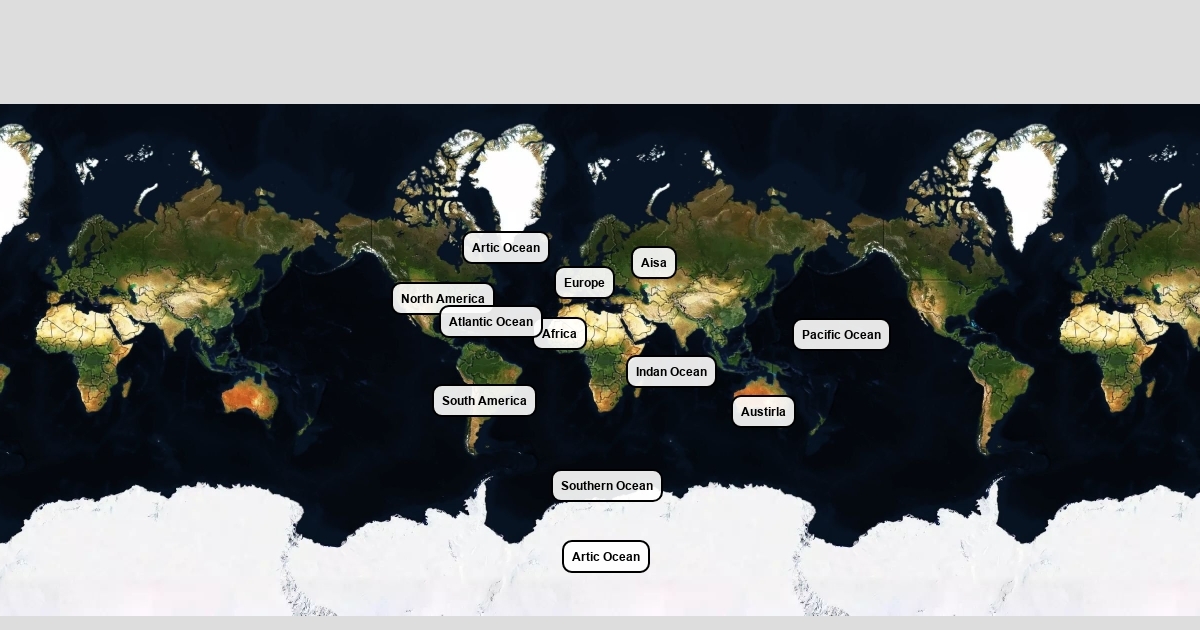Click the Atlantic Ocean label
Screen dimensions: 1200x630
coord(490,322)
